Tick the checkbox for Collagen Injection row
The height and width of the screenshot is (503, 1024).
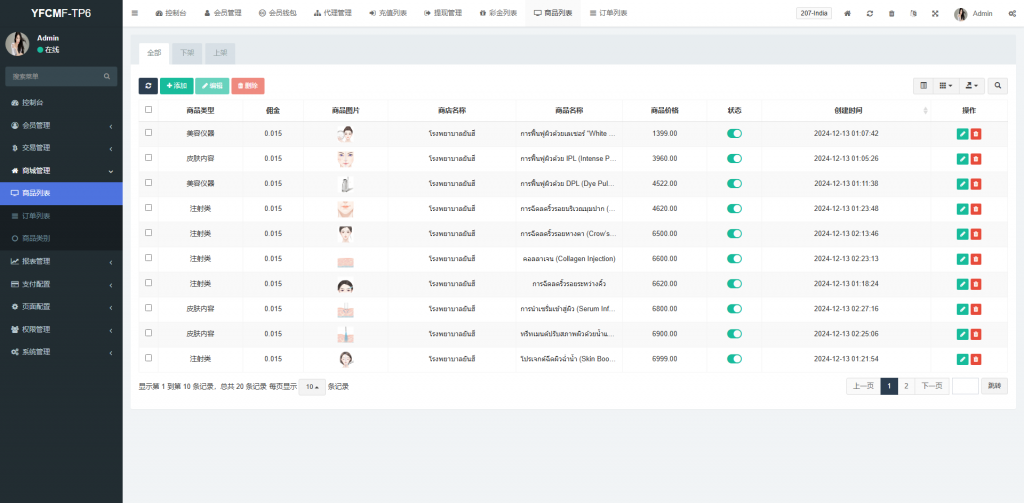149,258
